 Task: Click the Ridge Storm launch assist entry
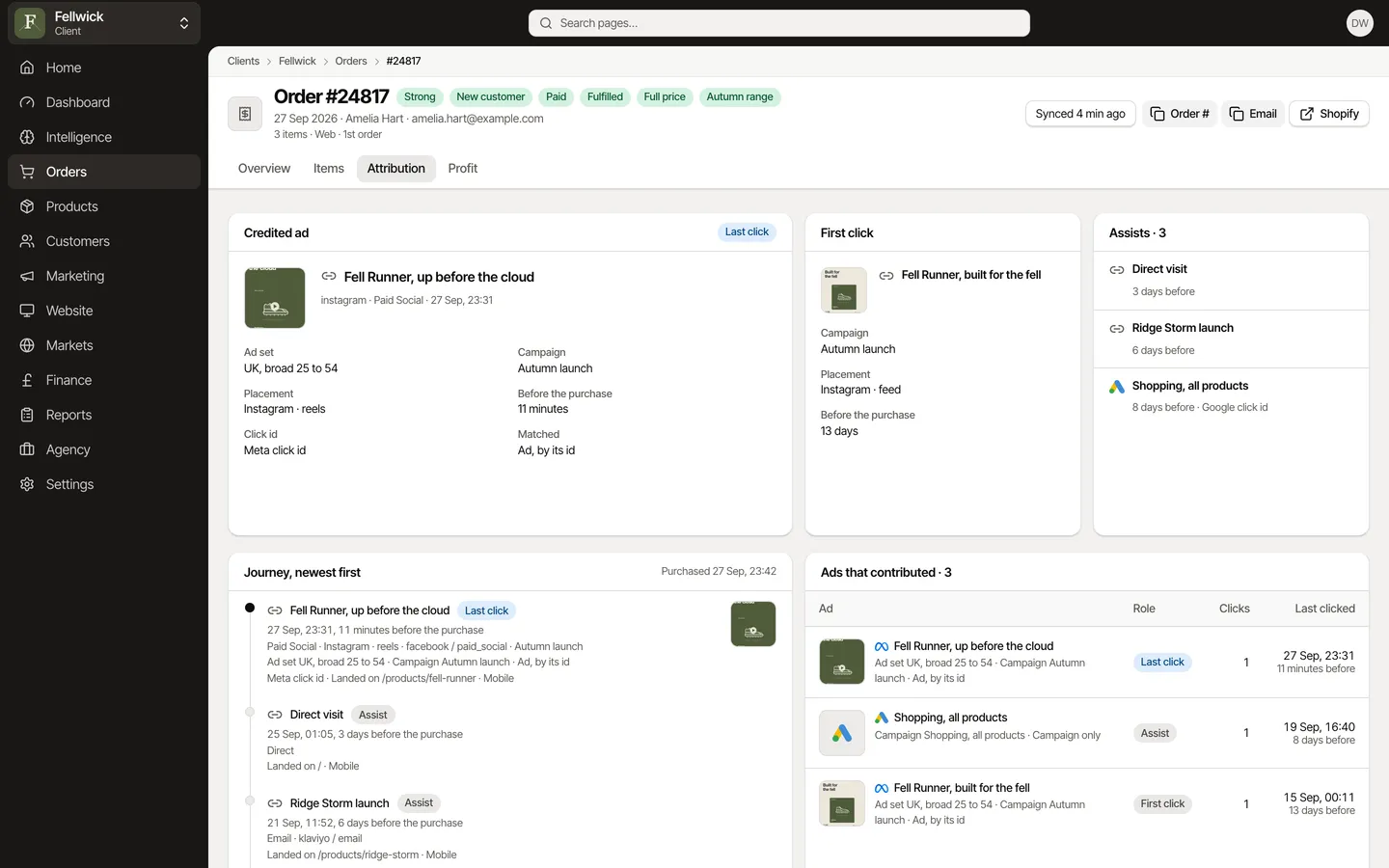(1231, 339)
